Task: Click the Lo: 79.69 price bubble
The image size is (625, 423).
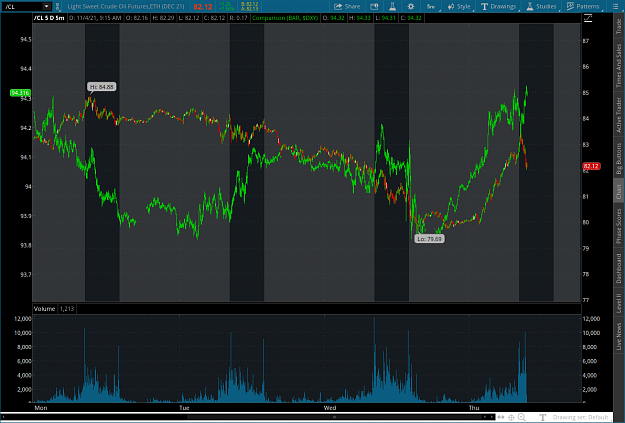Action: point(429,239)
